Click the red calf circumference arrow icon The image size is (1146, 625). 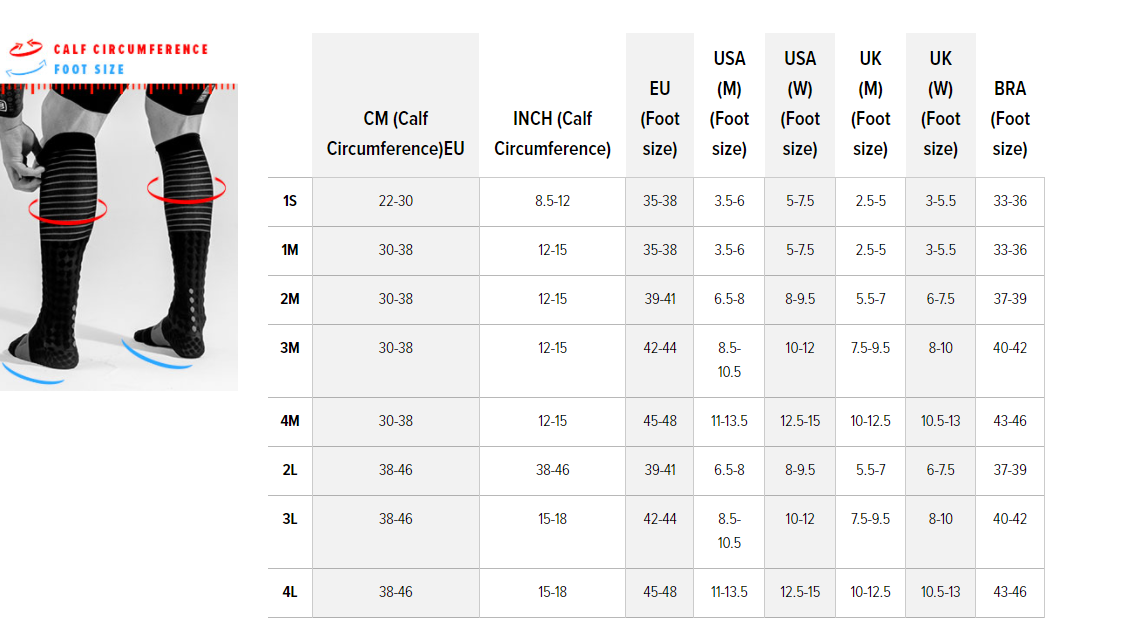[x=26, y=48]
